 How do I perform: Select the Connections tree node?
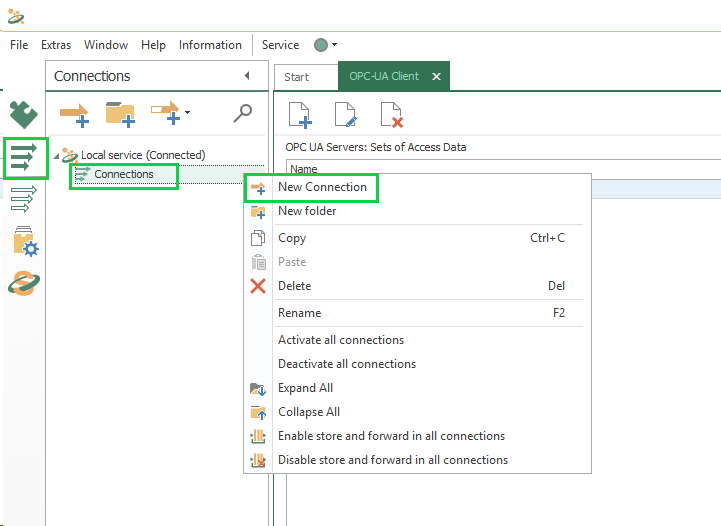(x=124, y=174)
